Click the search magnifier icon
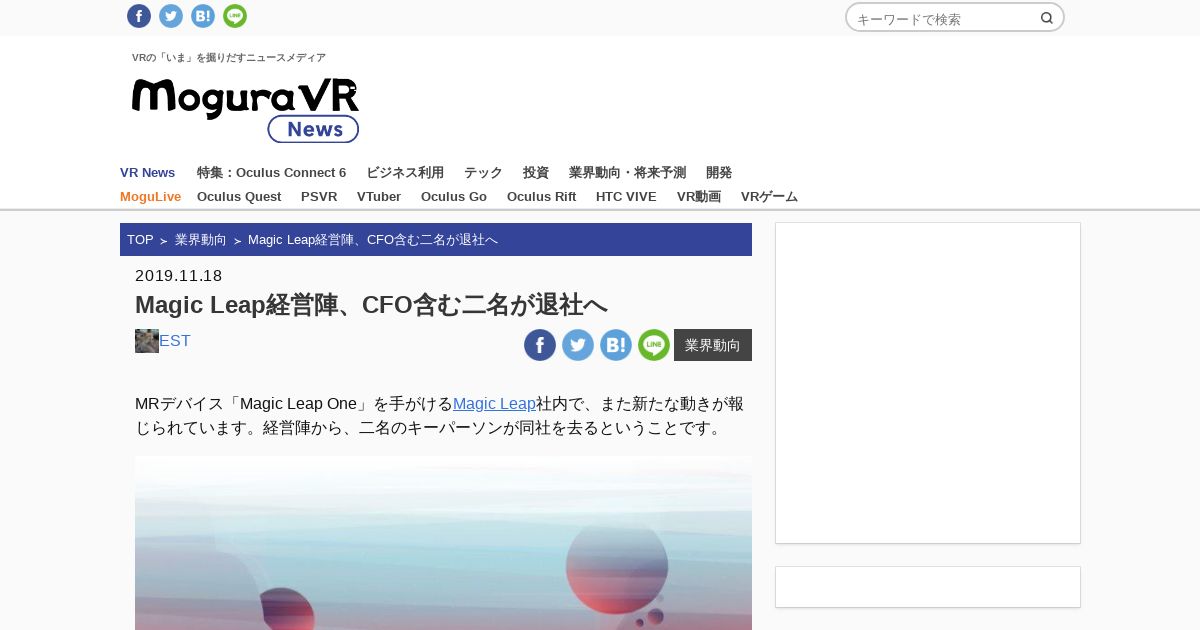This screenshot has height=630, width=1200. (x=1047, y=18)
